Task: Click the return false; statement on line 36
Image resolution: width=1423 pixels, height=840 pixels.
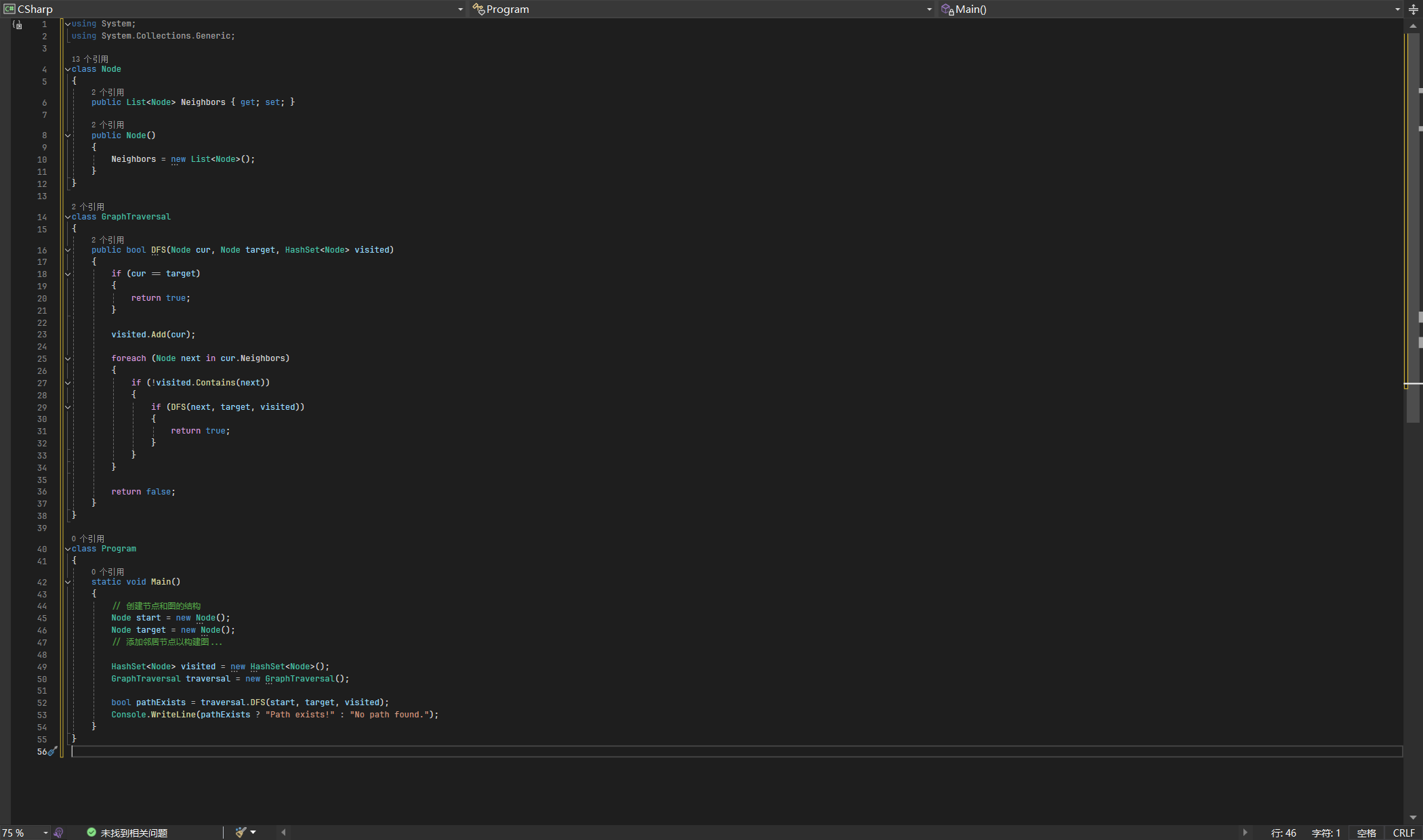Action: (143, 492)
